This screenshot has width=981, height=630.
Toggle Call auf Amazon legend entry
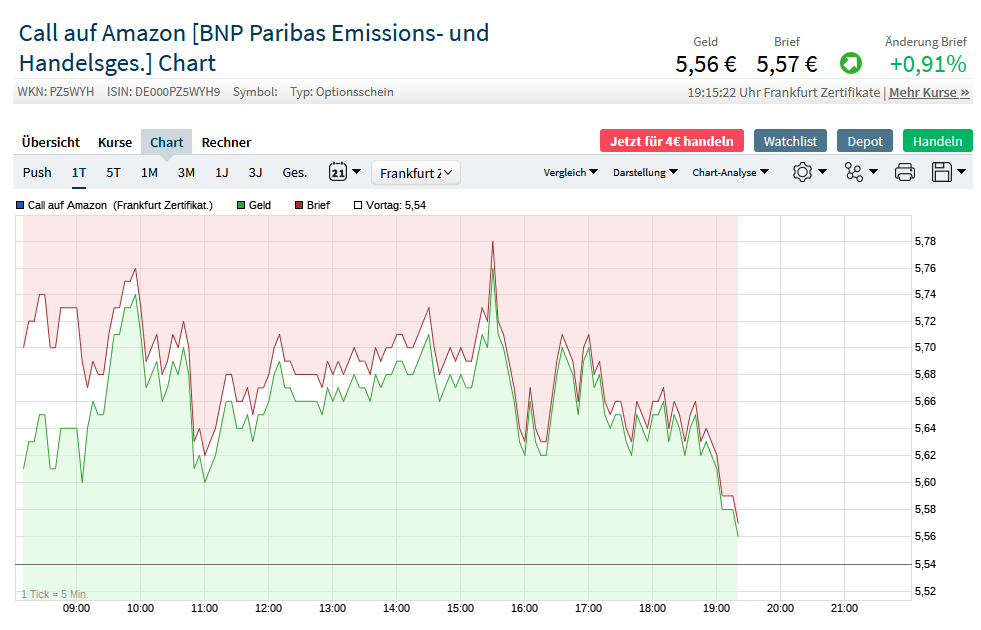115,205
